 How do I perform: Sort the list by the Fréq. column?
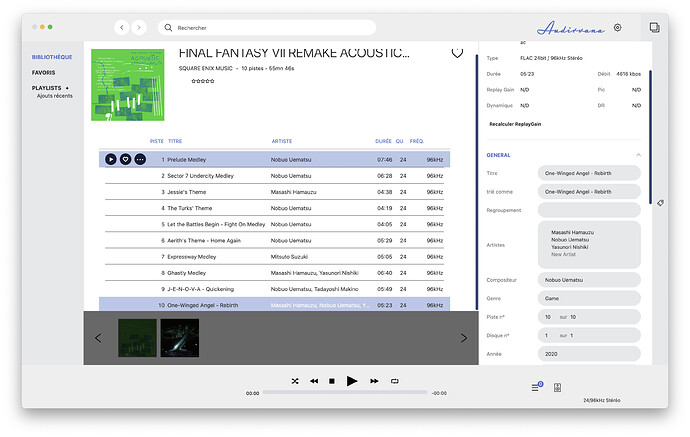[417, 141]
